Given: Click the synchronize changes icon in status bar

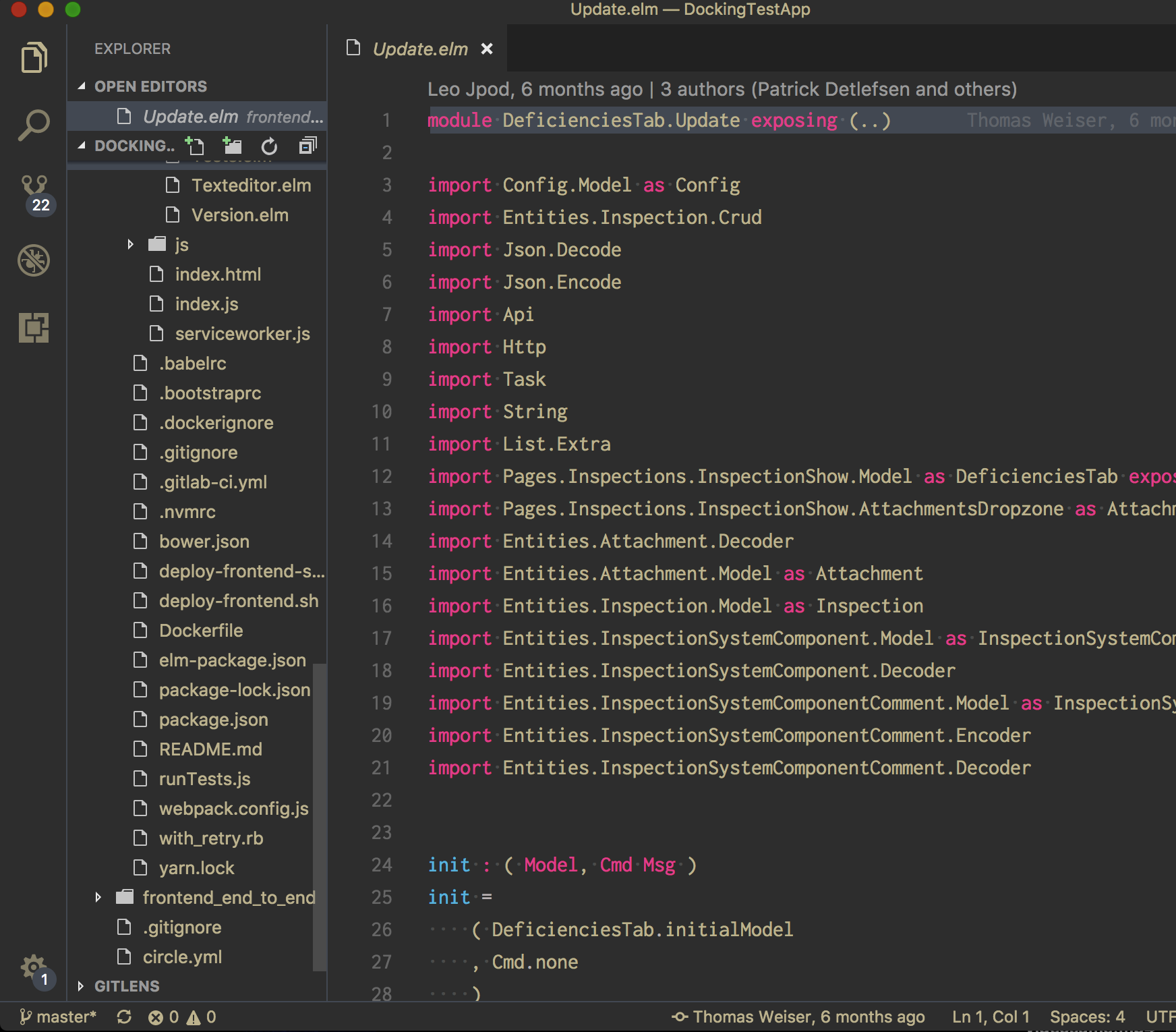Looking at the screenshot, I should [x=124, y=1017].
